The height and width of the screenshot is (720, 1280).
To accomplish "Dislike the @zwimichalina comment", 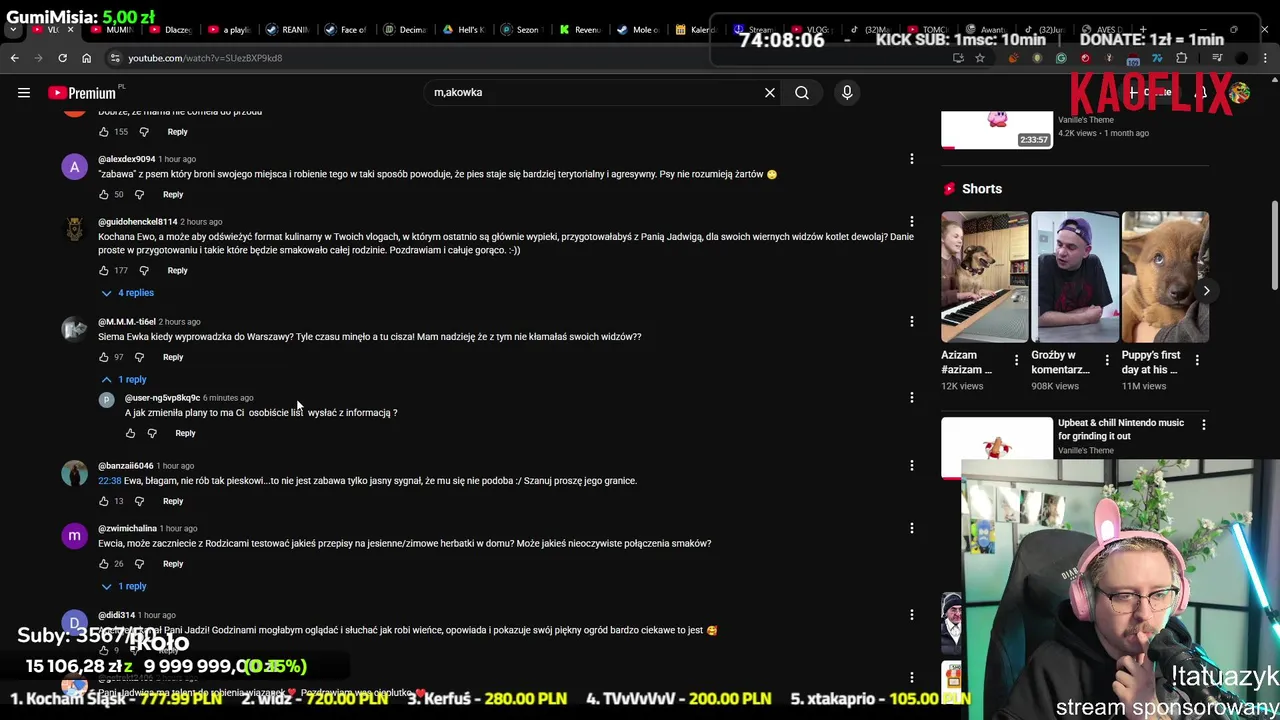I will [x=139, y=564].
